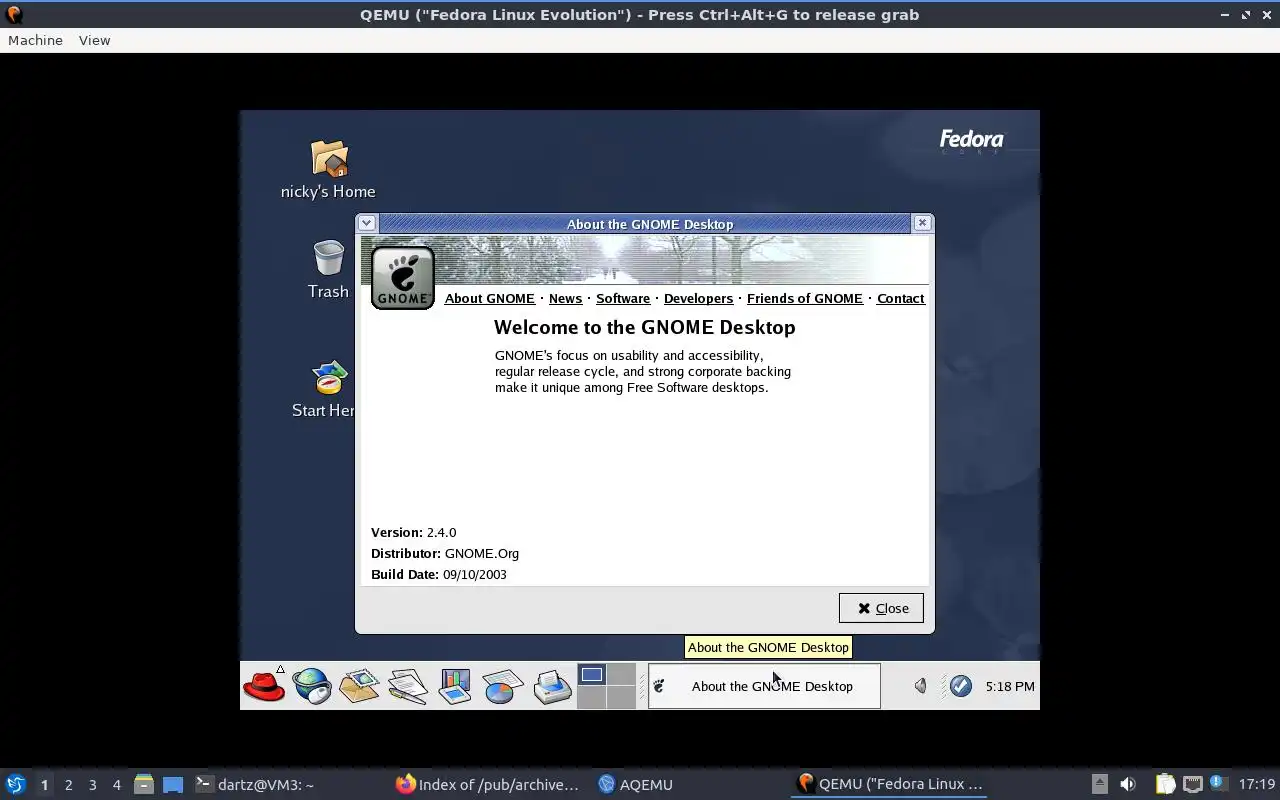The height and width of the screenshot is (800, 1280).
Task: Follow the News link
Action: [x=565, y=298]
